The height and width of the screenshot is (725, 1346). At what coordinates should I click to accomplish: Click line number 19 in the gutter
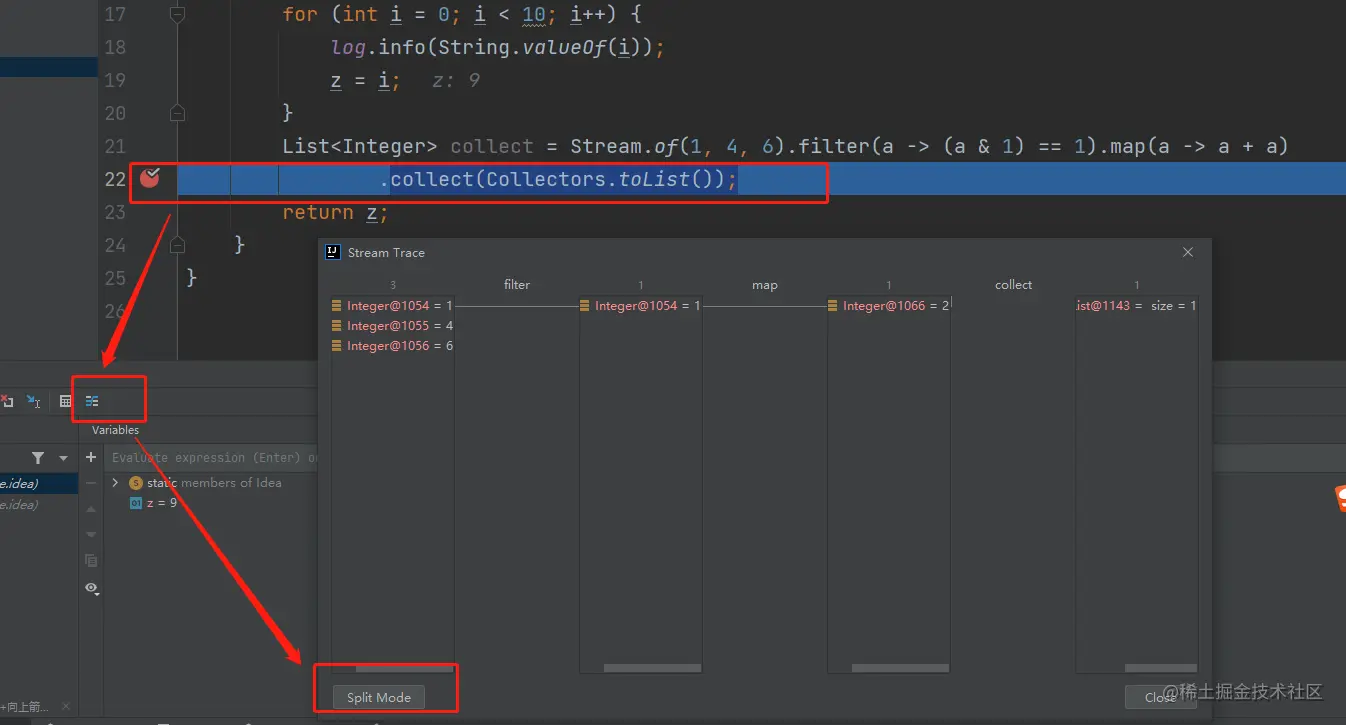click(x=115, y=80)
